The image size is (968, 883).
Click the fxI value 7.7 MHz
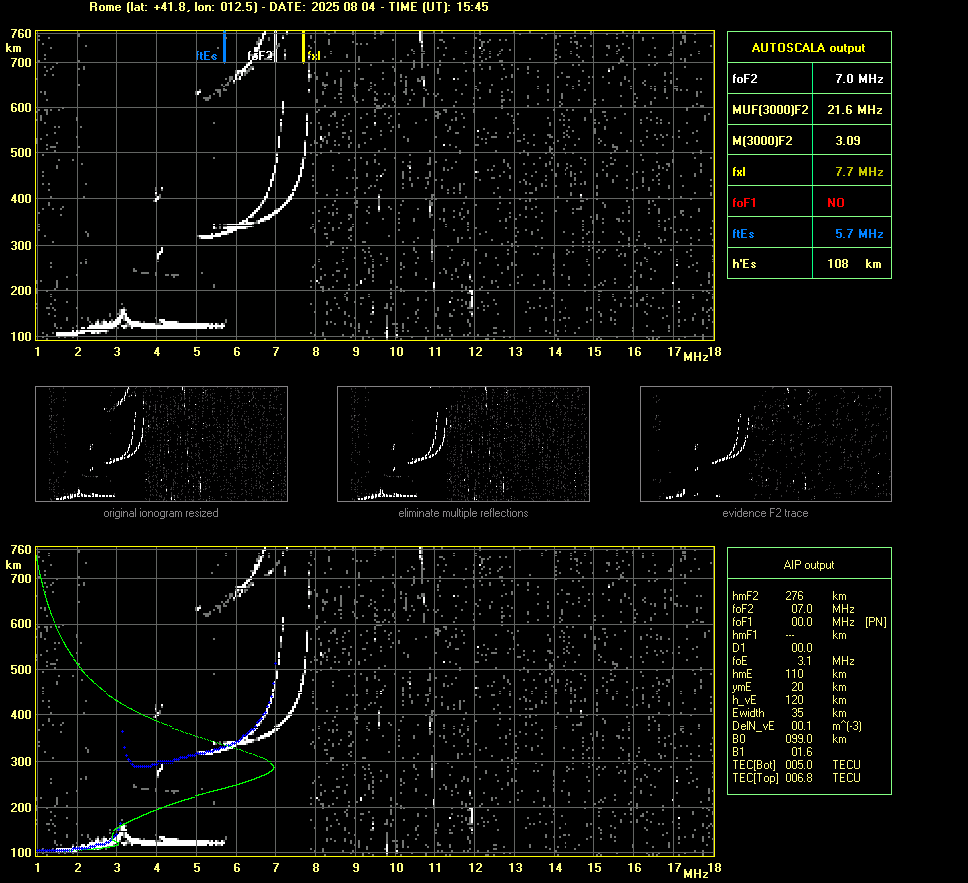click(x=859, y=172)
